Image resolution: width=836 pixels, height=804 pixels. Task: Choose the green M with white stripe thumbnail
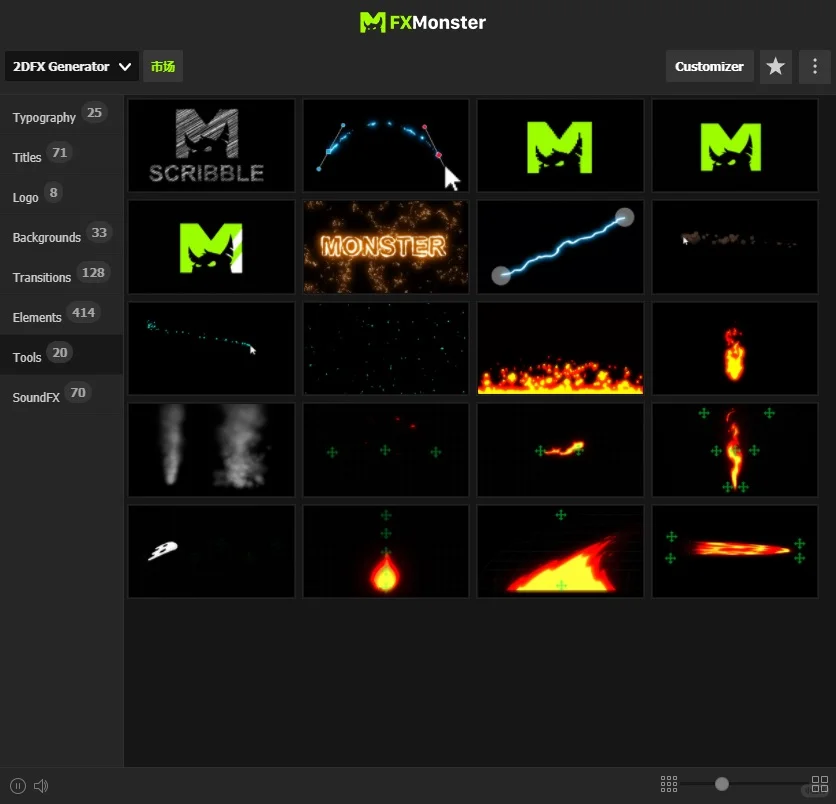(211, 247)
